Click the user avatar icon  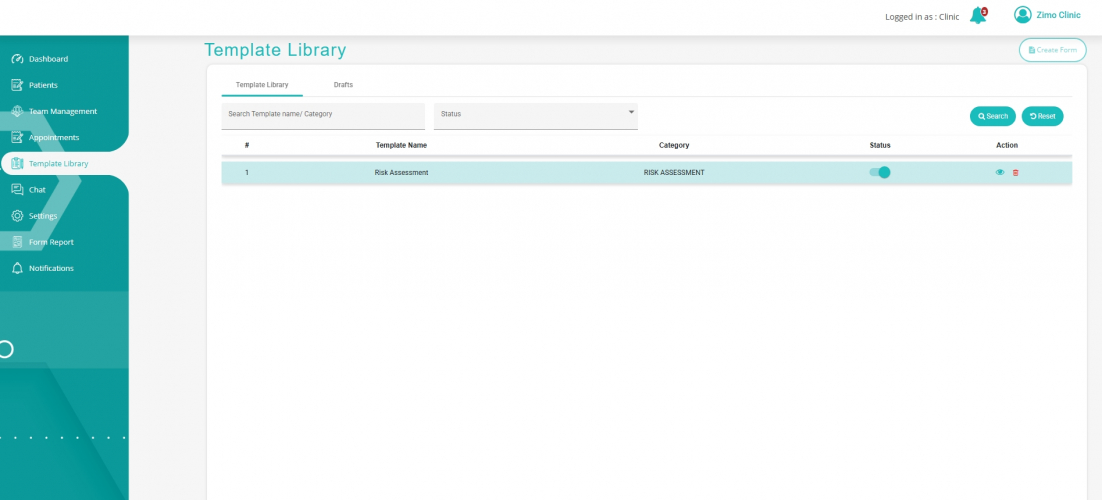pyautogui.click(x=1023, y=15)
